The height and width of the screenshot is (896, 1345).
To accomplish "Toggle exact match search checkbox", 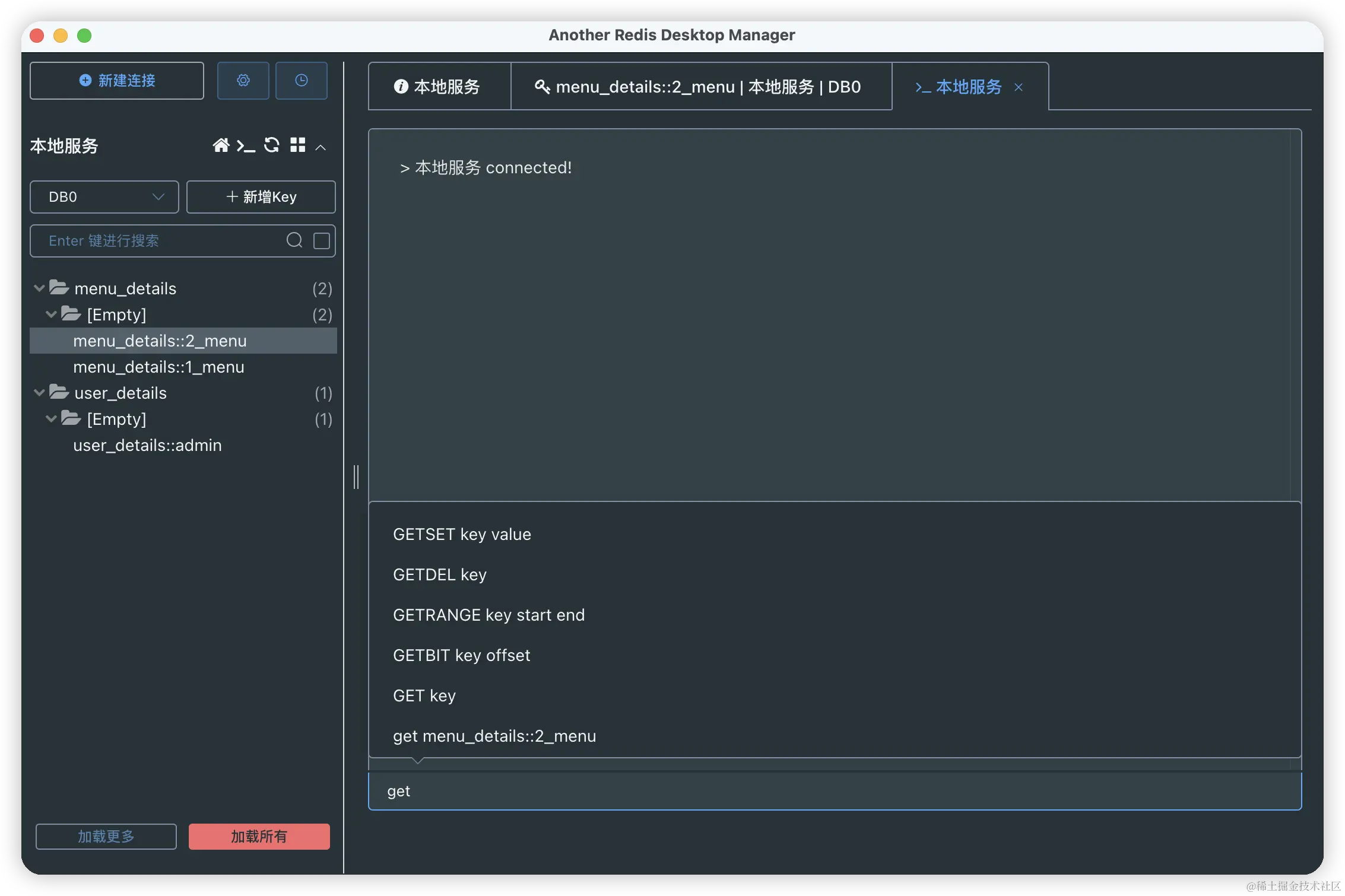I will [322, 240].
